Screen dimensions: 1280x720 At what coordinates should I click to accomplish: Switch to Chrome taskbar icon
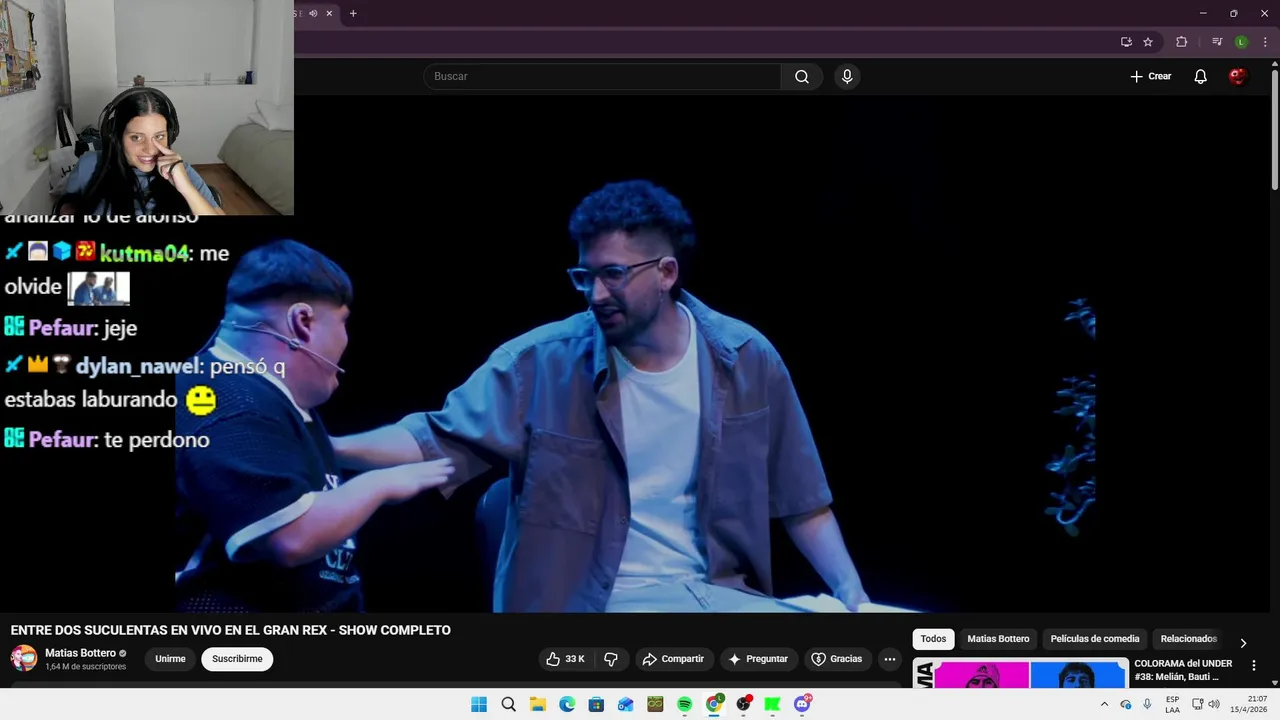tap(714, 704)
